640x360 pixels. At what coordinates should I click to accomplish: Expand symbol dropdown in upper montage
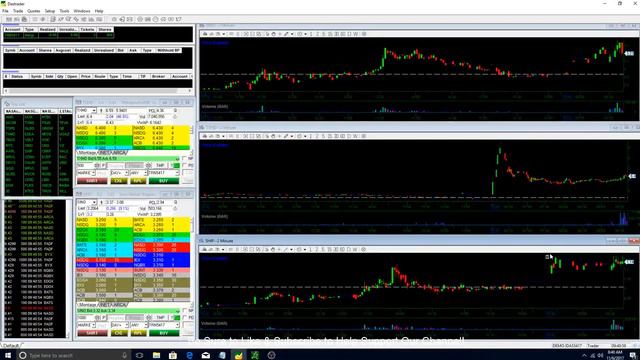coord(94,111)
